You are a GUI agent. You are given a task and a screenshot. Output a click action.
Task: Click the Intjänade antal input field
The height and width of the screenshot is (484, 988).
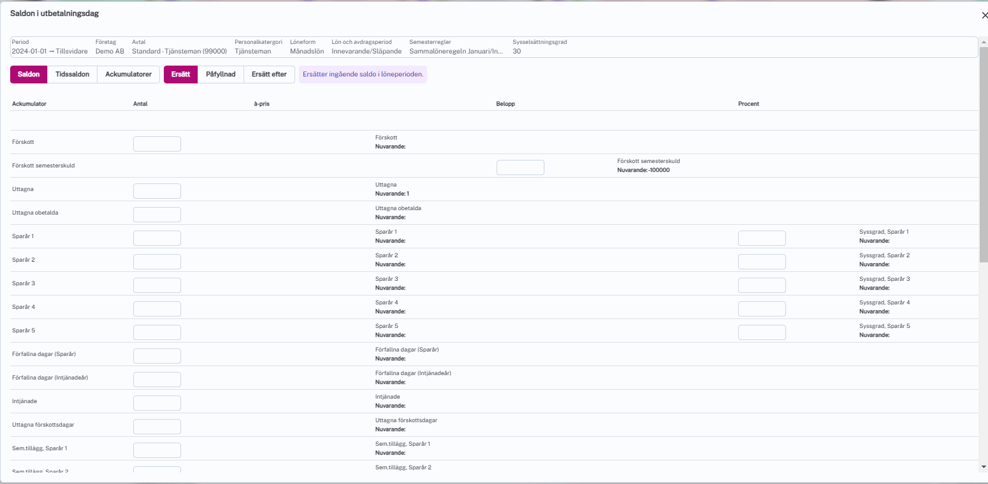coord(157,403)
